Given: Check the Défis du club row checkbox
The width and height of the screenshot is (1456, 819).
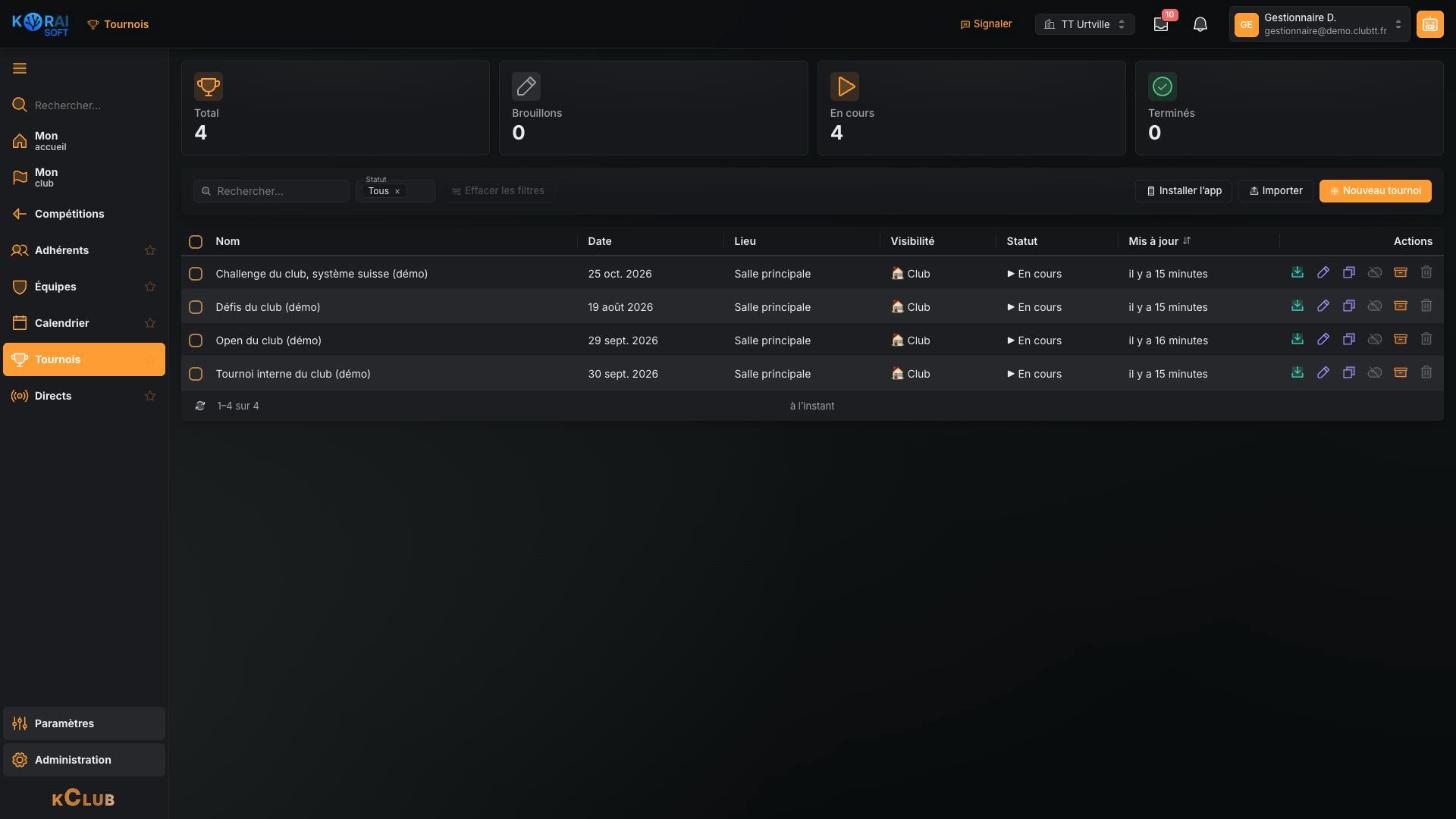Looking at the screenshot, I should [x=196, y=307].
